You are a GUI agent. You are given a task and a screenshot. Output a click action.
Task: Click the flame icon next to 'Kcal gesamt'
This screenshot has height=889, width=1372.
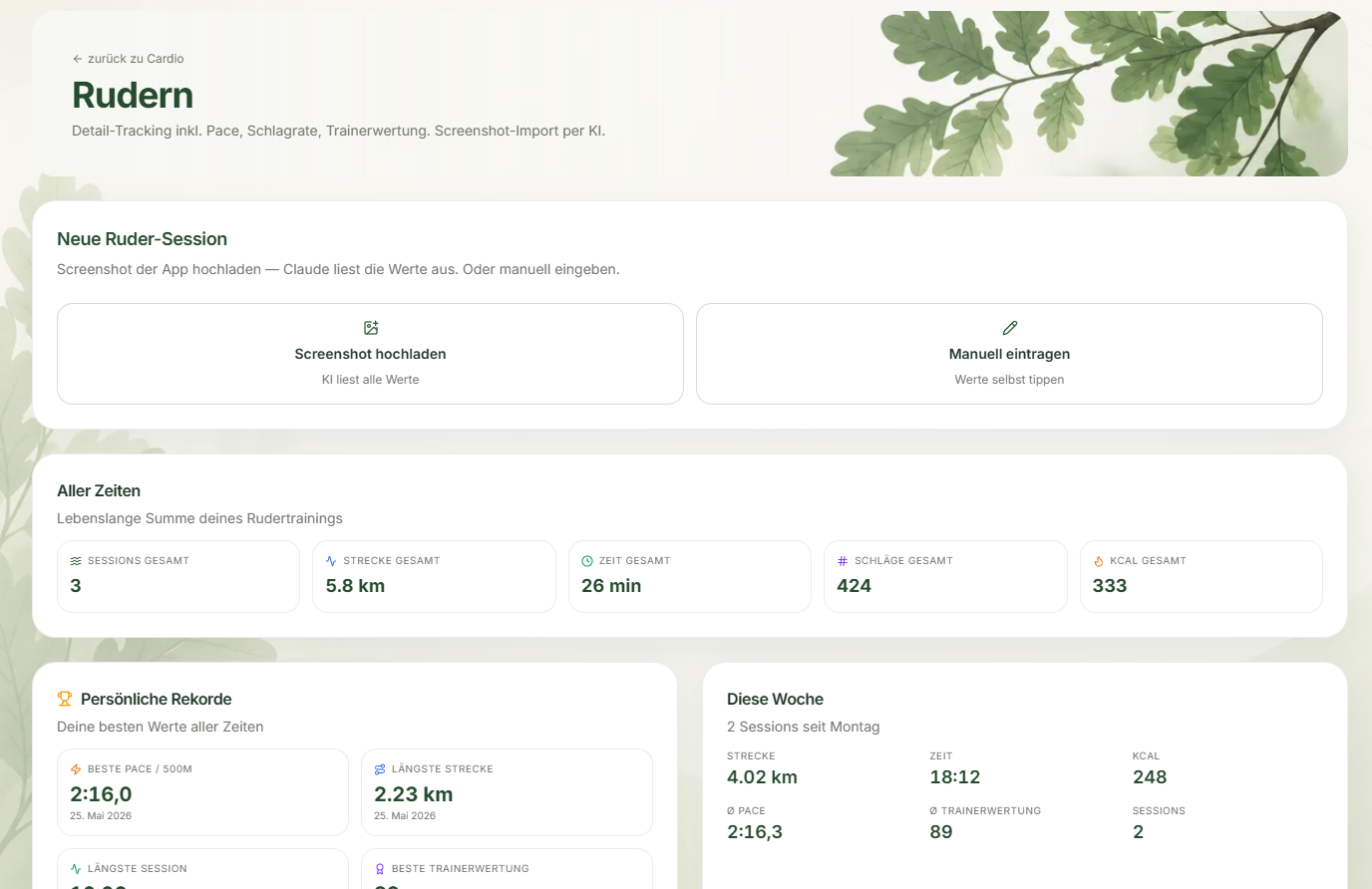point(1099,561)
